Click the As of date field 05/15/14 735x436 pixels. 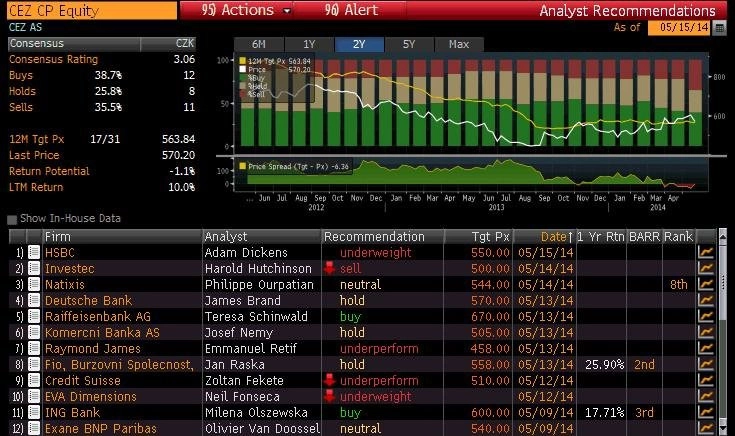pos(679,28)
